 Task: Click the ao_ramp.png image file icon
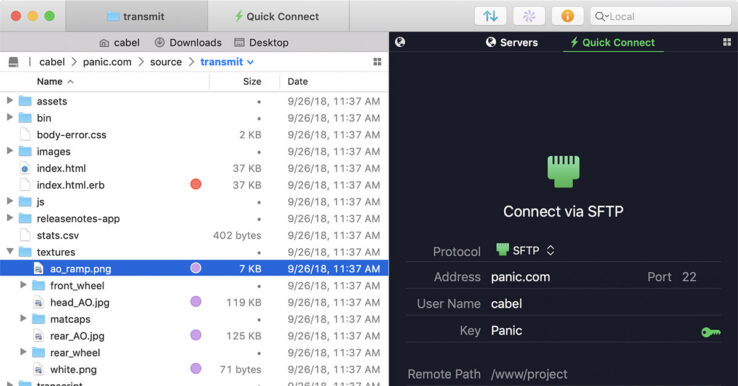(x=39, y=269)
